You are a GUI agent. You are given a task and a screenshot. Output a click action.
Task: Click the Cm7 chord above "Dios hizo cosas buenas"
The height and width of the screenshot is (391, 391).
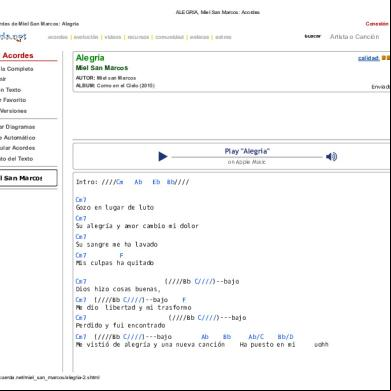click(x=81, y=281)
